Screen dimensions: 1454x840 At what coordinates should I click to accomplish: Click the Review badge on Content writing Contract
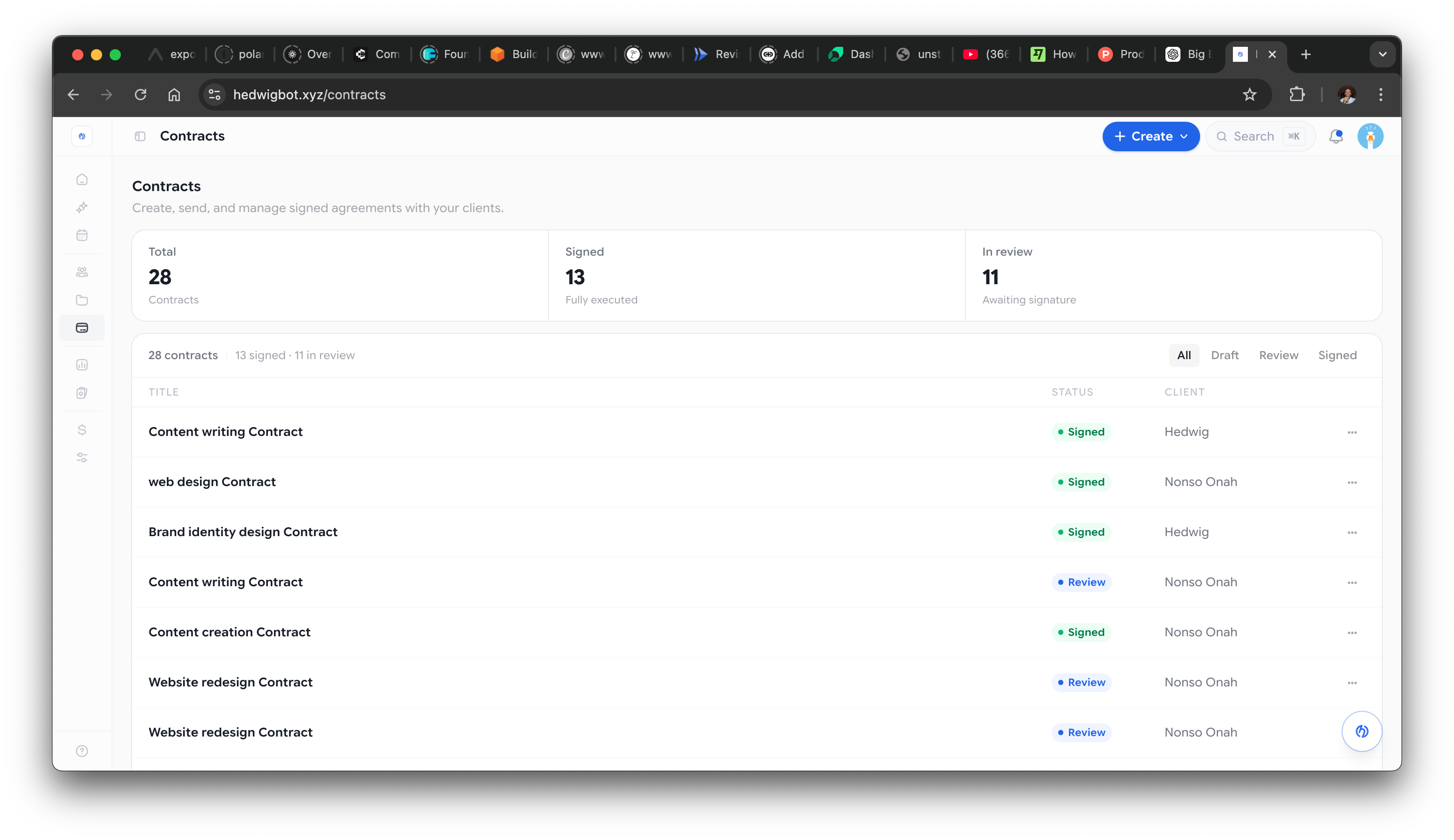[1081, 582]
